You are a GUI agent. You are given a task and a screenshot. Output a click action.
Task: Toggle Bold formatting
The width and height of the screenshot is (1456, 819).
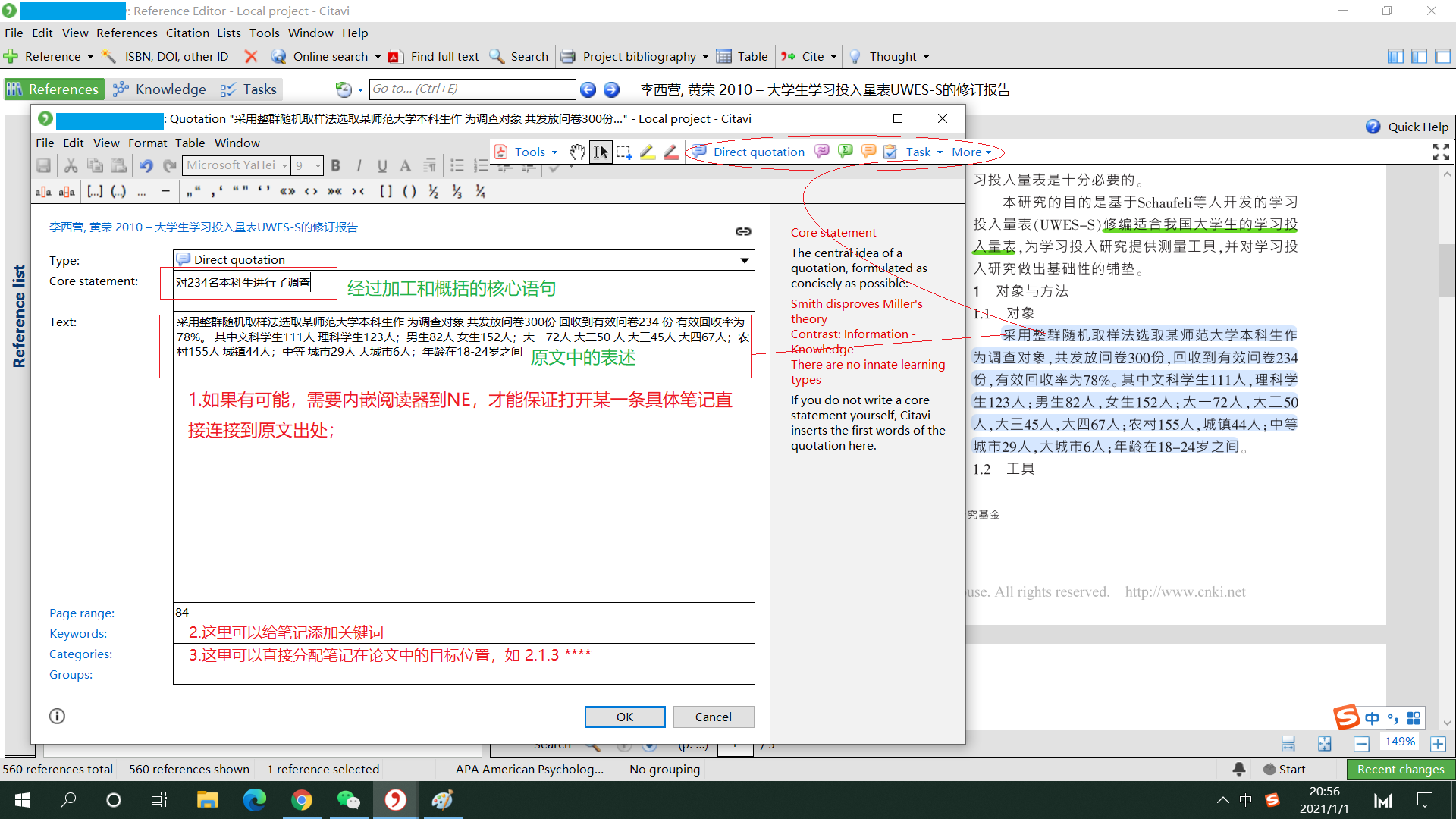pyautogui.click(x=336, y=165)
